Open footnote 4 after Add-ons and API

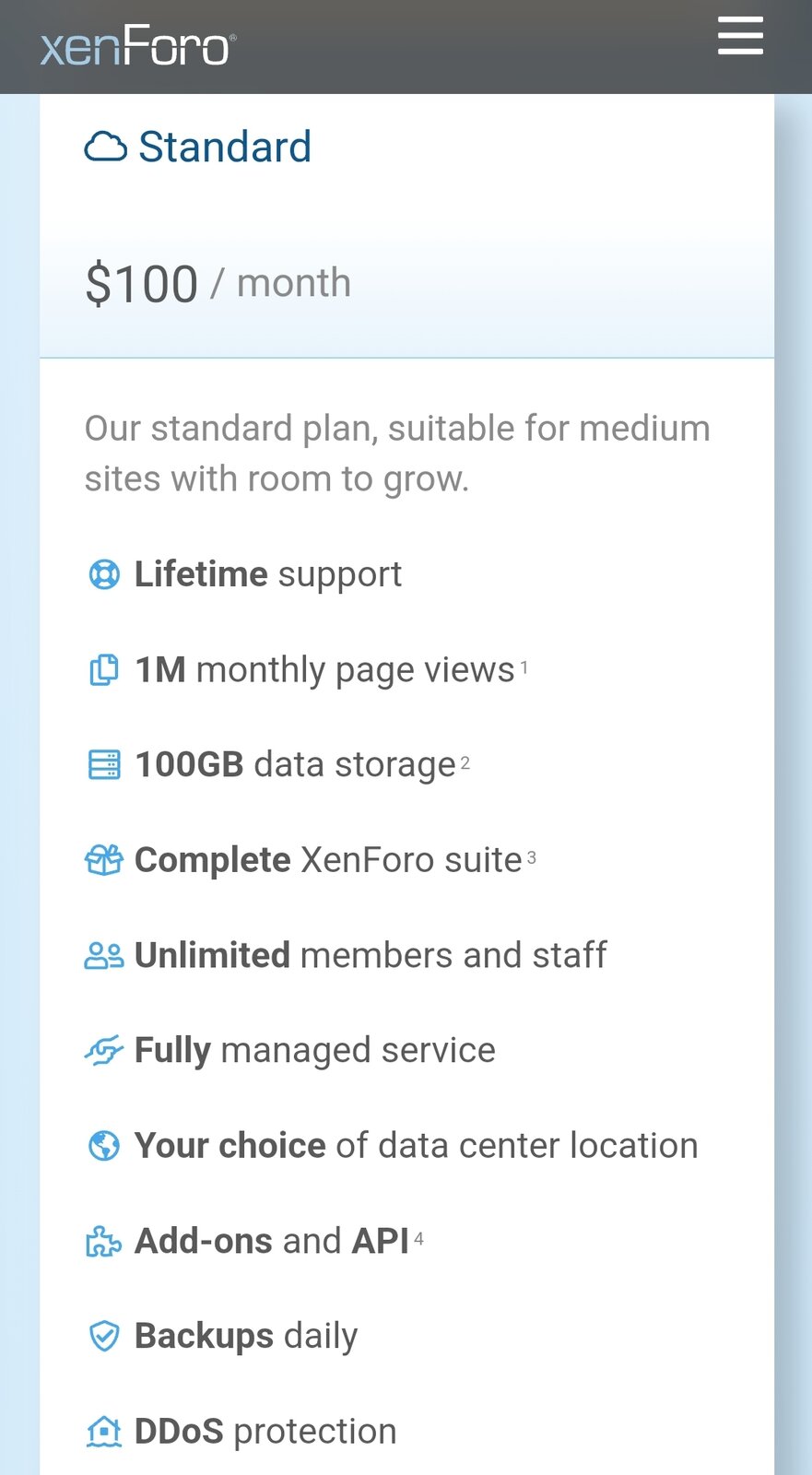point(419,1239)
